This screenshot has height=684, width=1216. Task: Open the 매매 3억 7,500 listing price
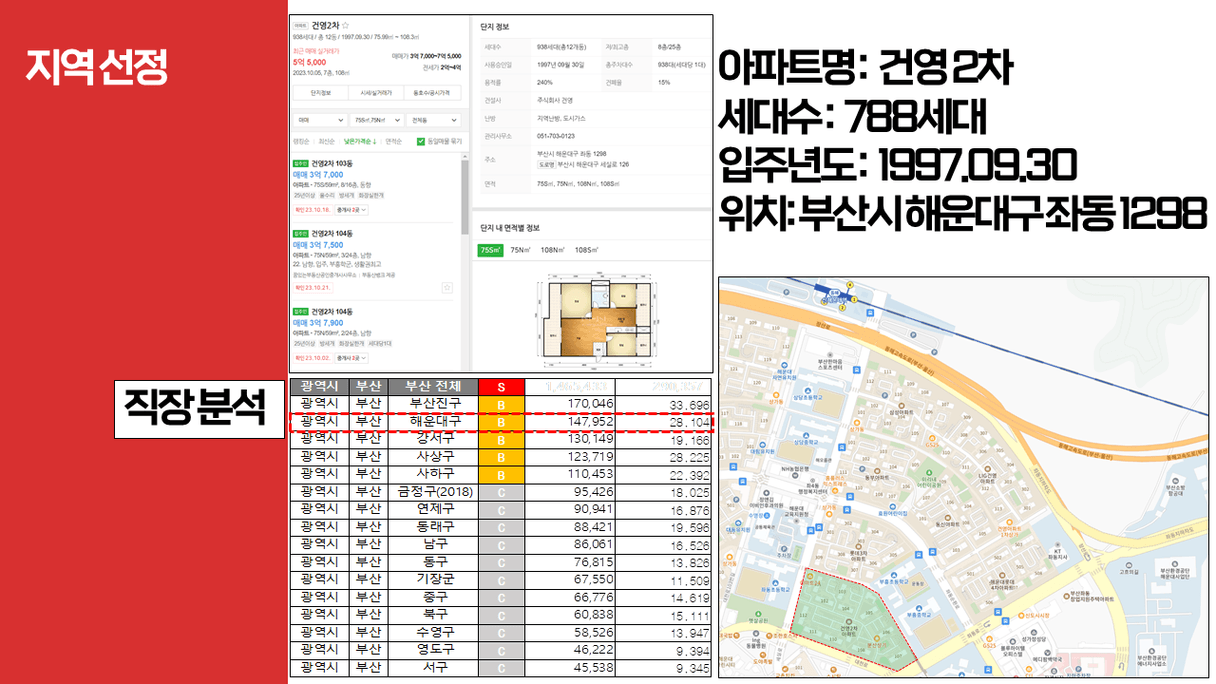318,245
